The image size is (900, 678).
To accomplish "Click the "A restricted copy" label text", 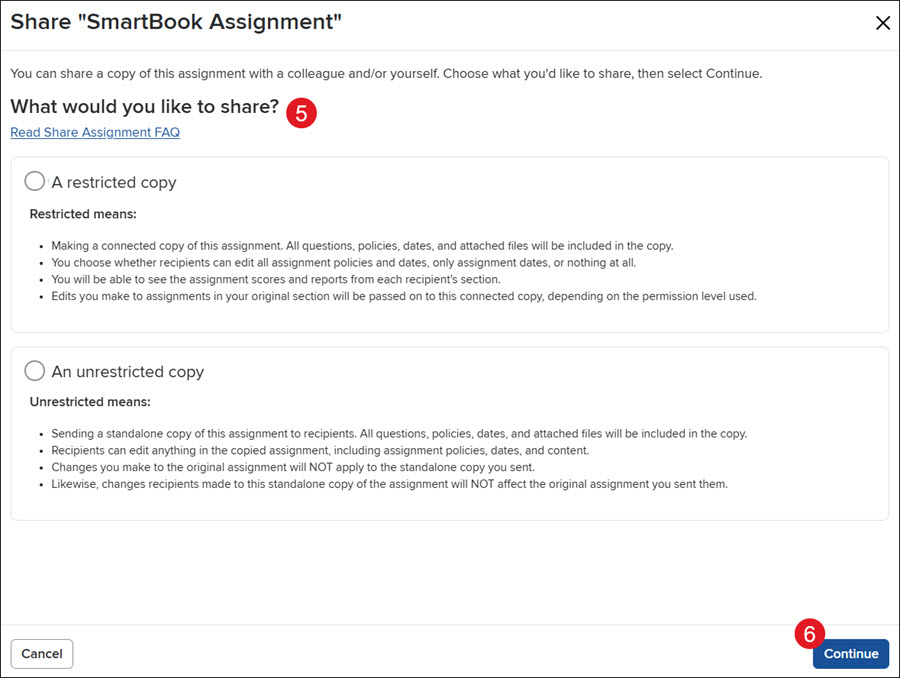I will click(x=114, y=182).
